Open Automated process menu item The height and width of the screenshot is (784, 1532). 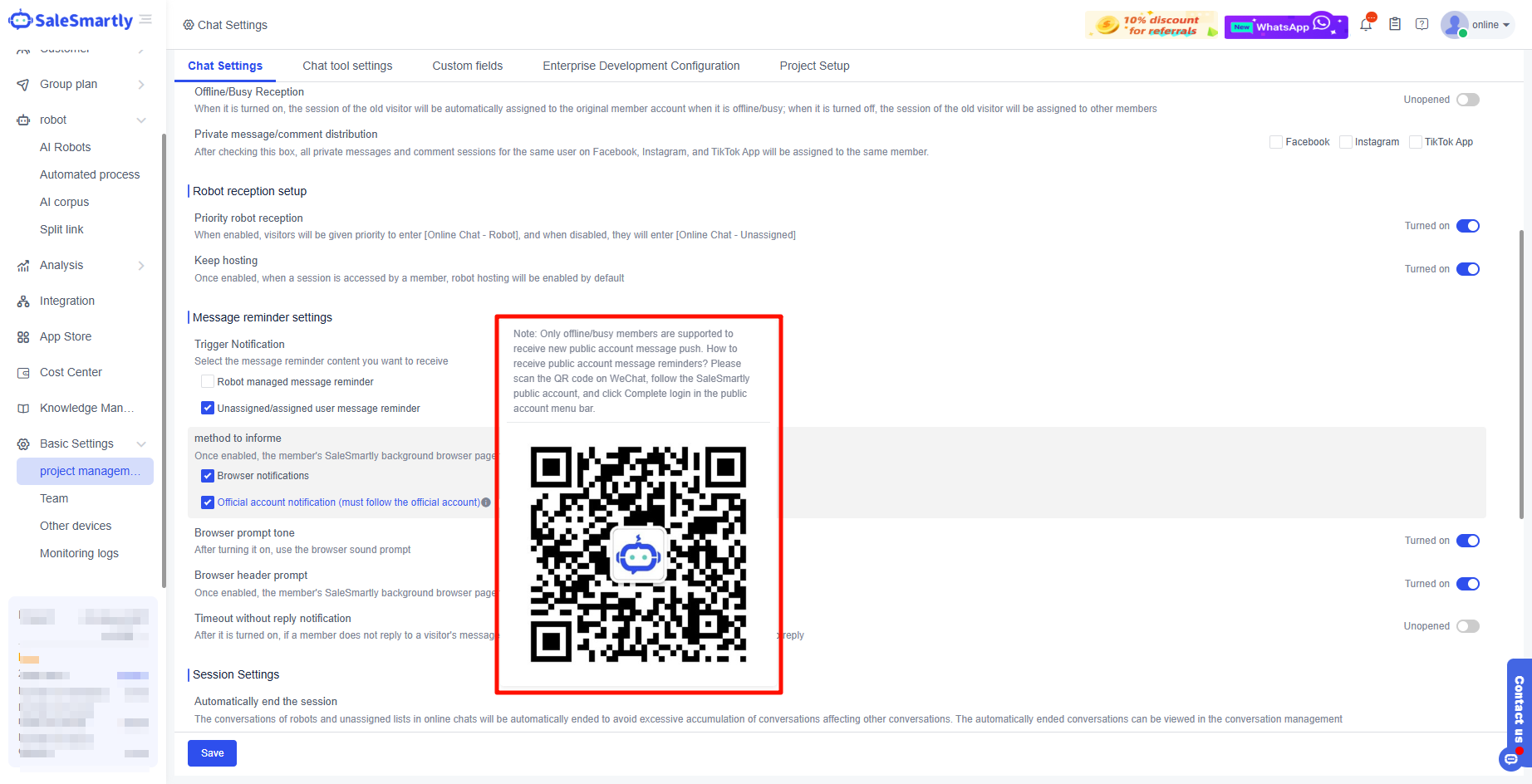point(90,174)
